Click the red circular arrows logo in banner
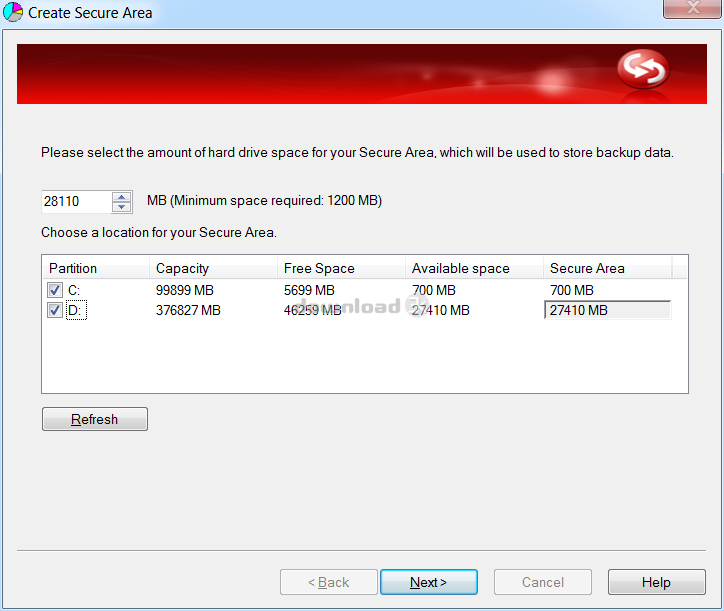 coord(643,69)
